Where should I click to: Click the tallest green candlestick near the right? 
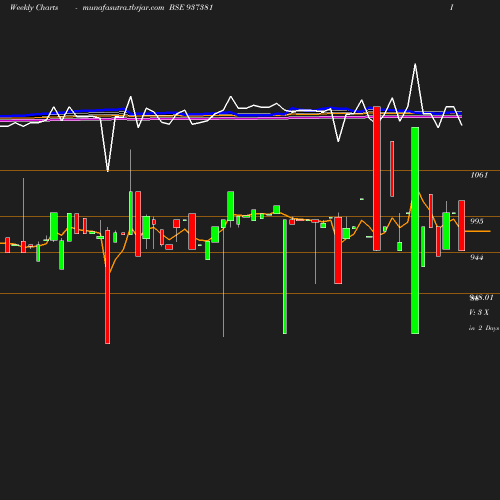coord(415,230)
